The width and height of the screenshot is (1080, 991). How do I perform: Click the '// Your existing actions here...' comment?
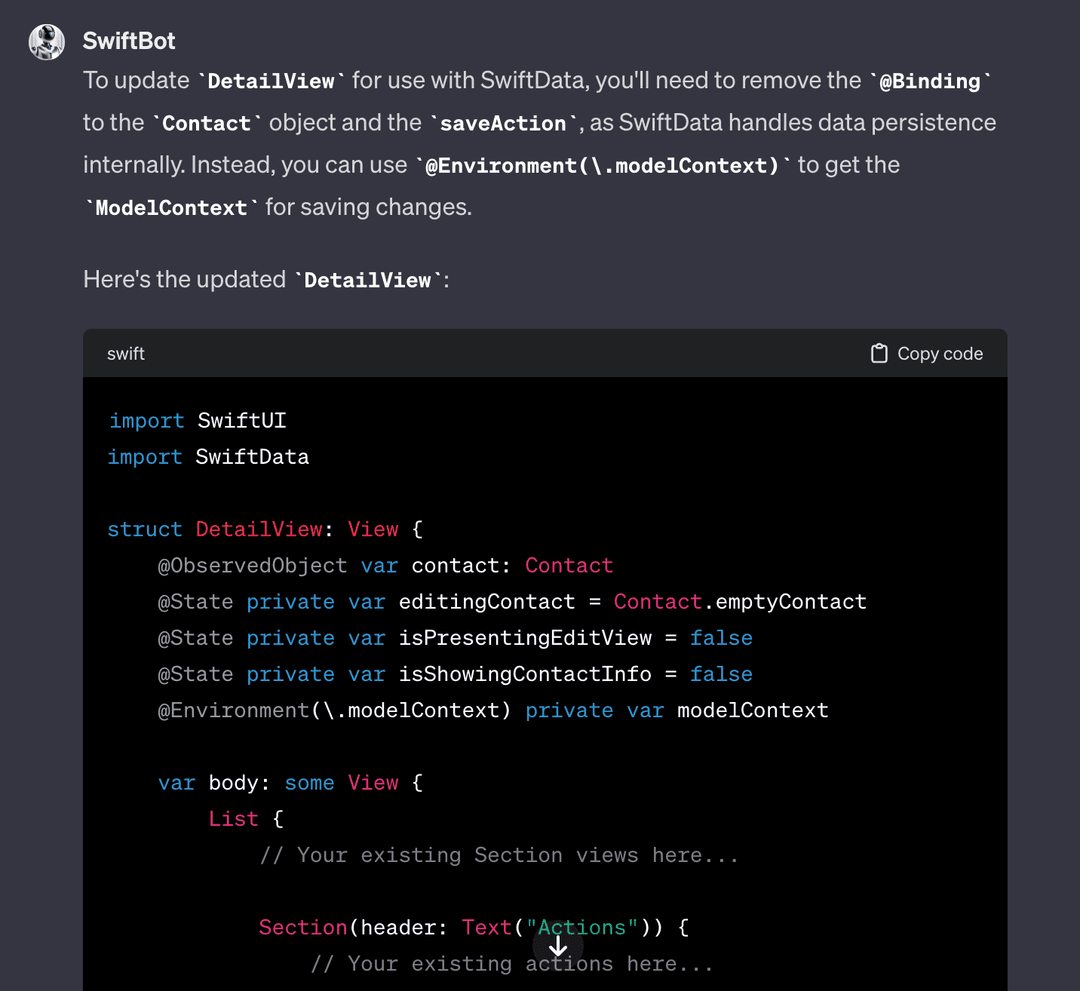512,963
